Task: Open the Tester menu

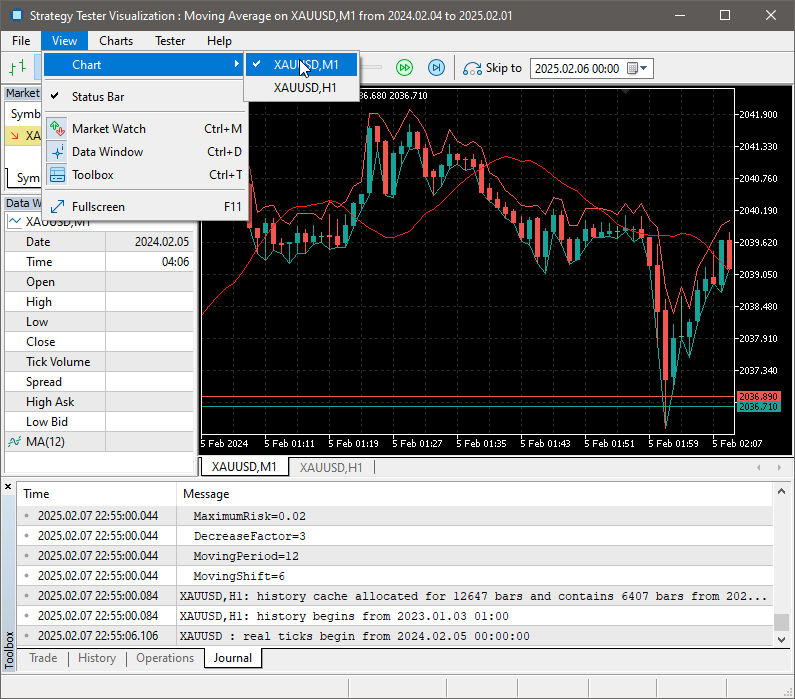Action: coord(170,41)
